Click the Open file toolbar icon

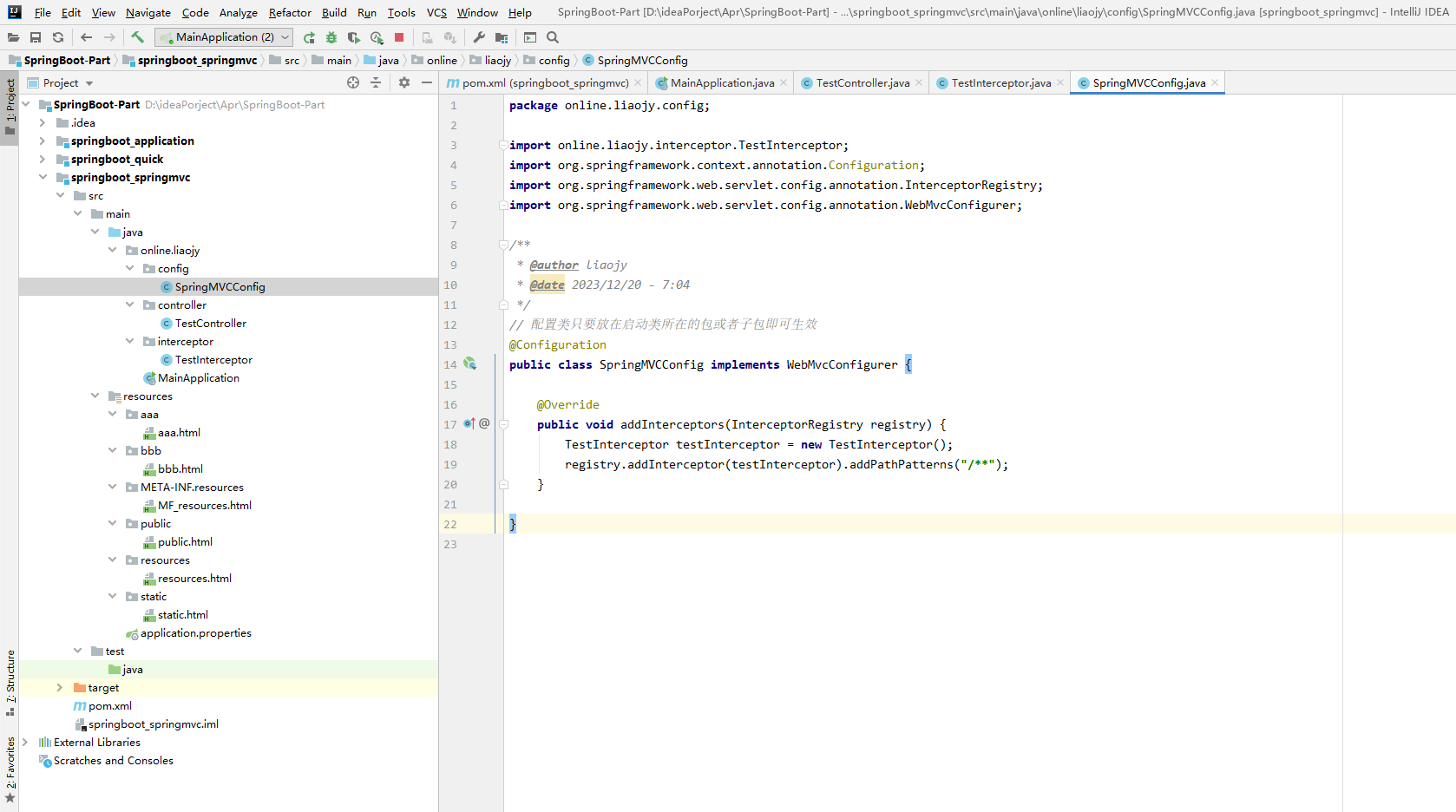pos(13,37)
